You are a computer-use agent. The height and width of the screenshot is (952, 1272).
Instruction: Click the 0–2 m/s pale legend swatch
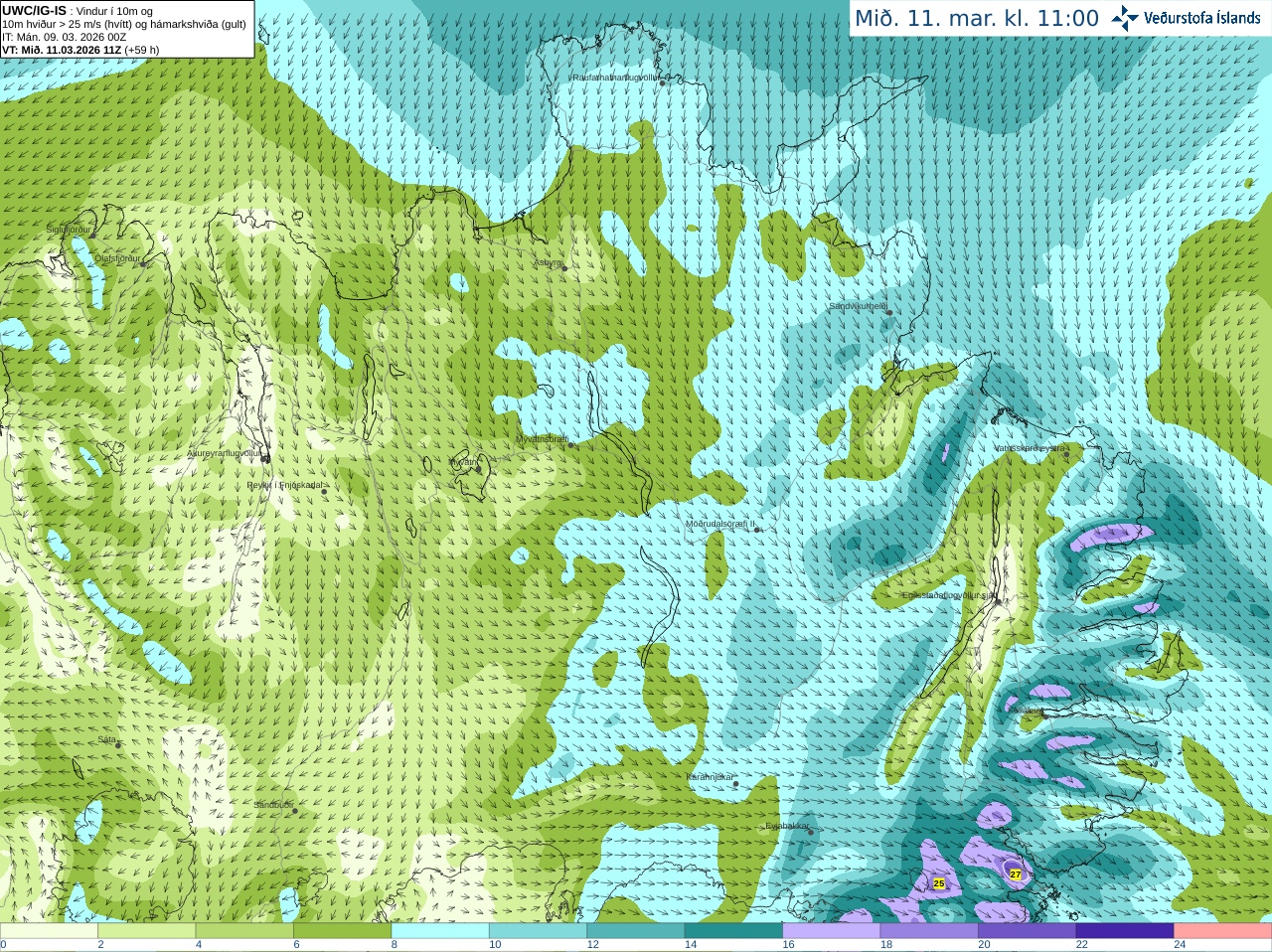pos(49,931)
